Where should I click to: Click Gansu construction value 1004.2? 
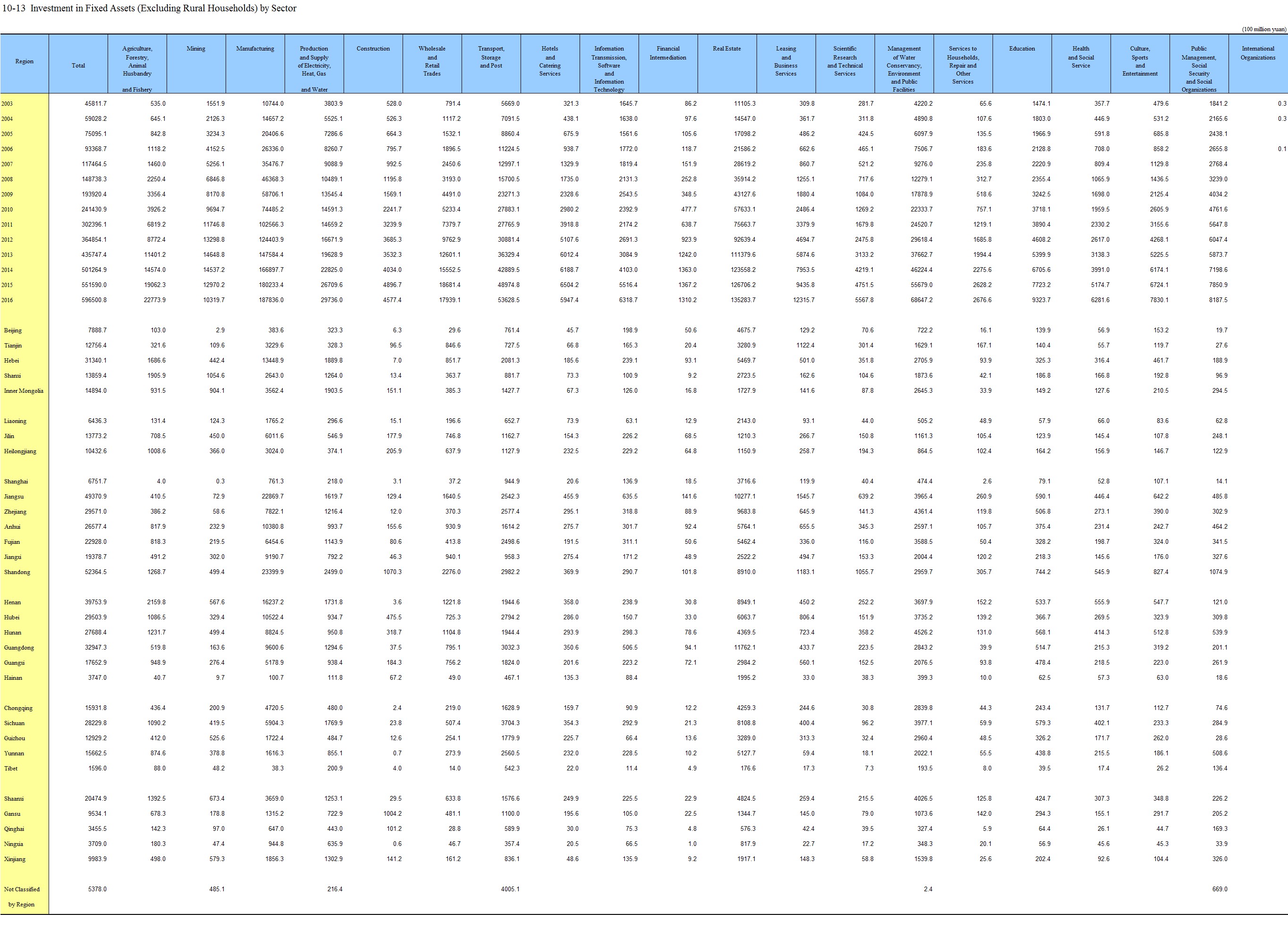coord(392,813)
